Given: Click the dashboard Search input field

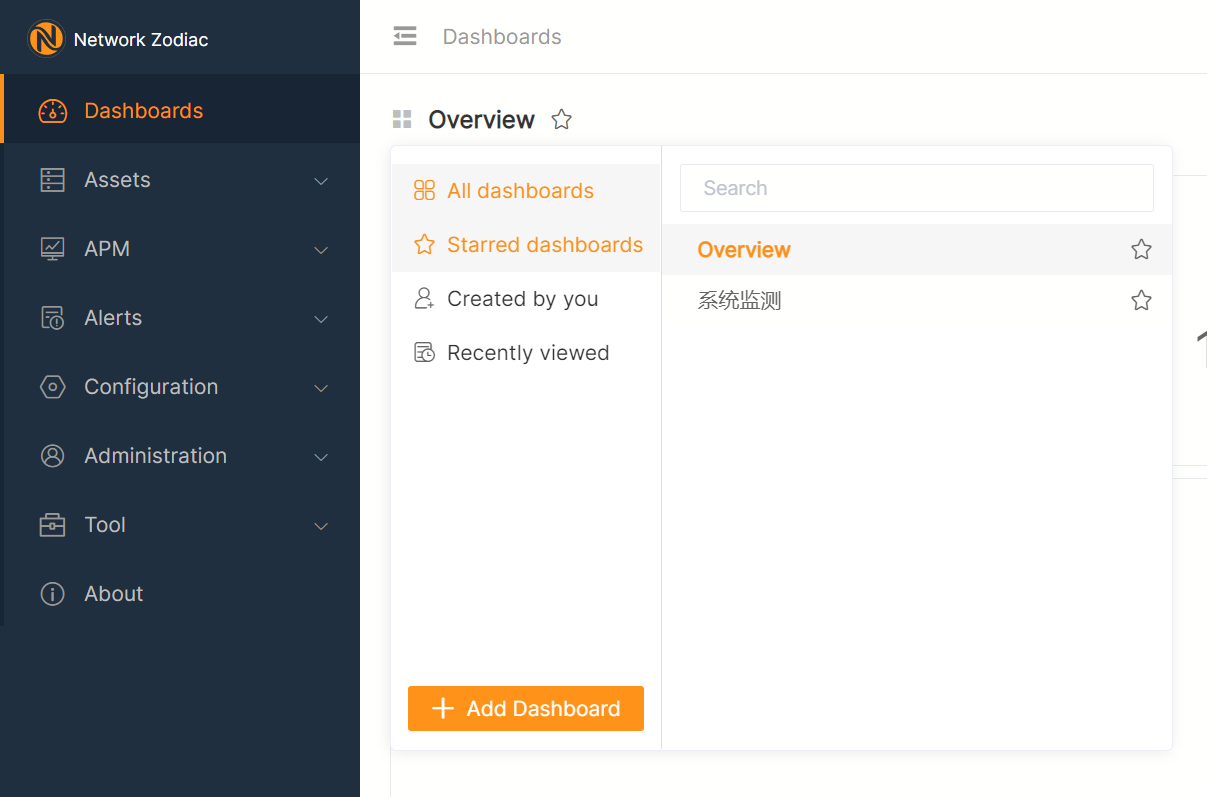Looking at the screenshot, I should click(x=916, y=188).
